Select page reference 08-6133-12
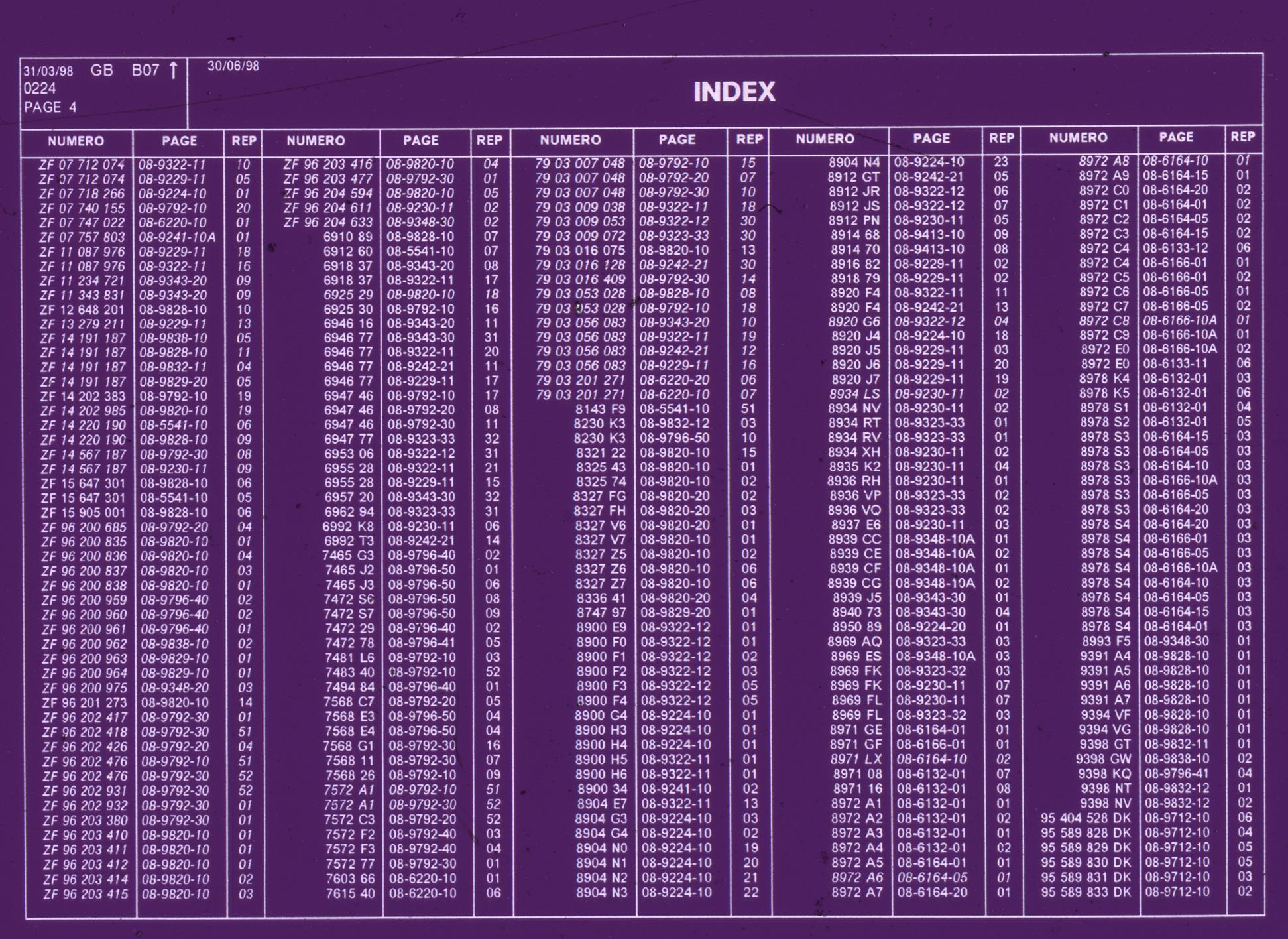Viewport: 1288px width, 939px height. (x=1176, y=248)
